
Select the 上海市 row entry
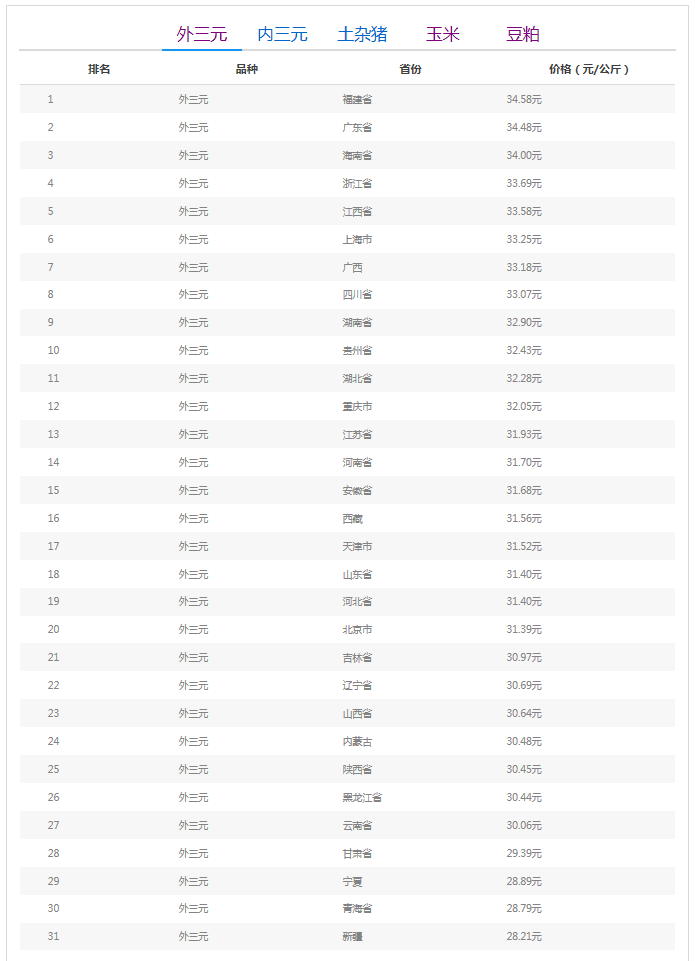[x=357, y=239]
